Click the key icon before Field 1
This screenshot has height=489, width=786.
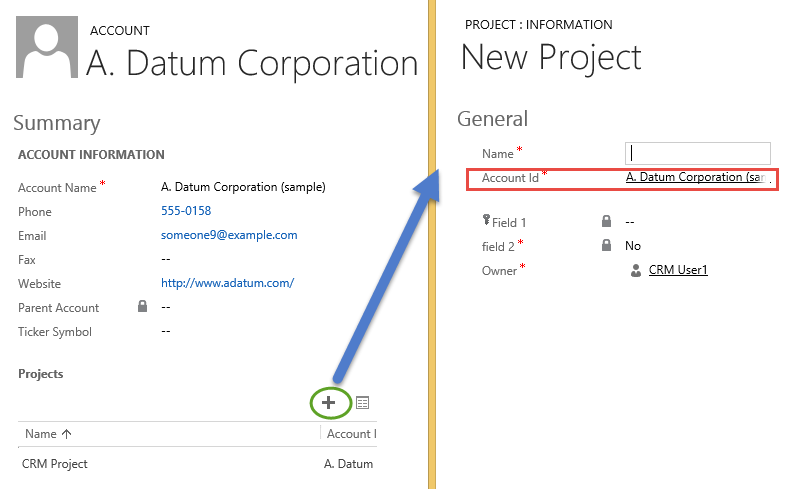[486, 221]
